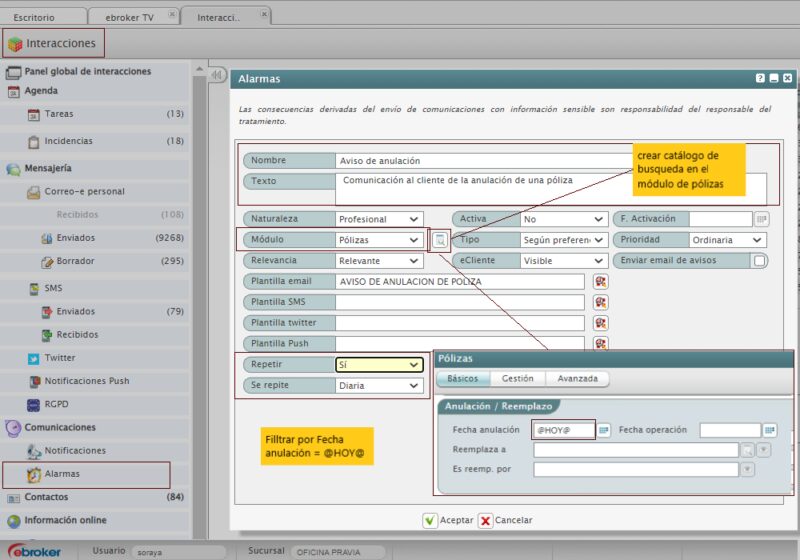Select the Gestión tab in Pólizas

coord(517,378)
